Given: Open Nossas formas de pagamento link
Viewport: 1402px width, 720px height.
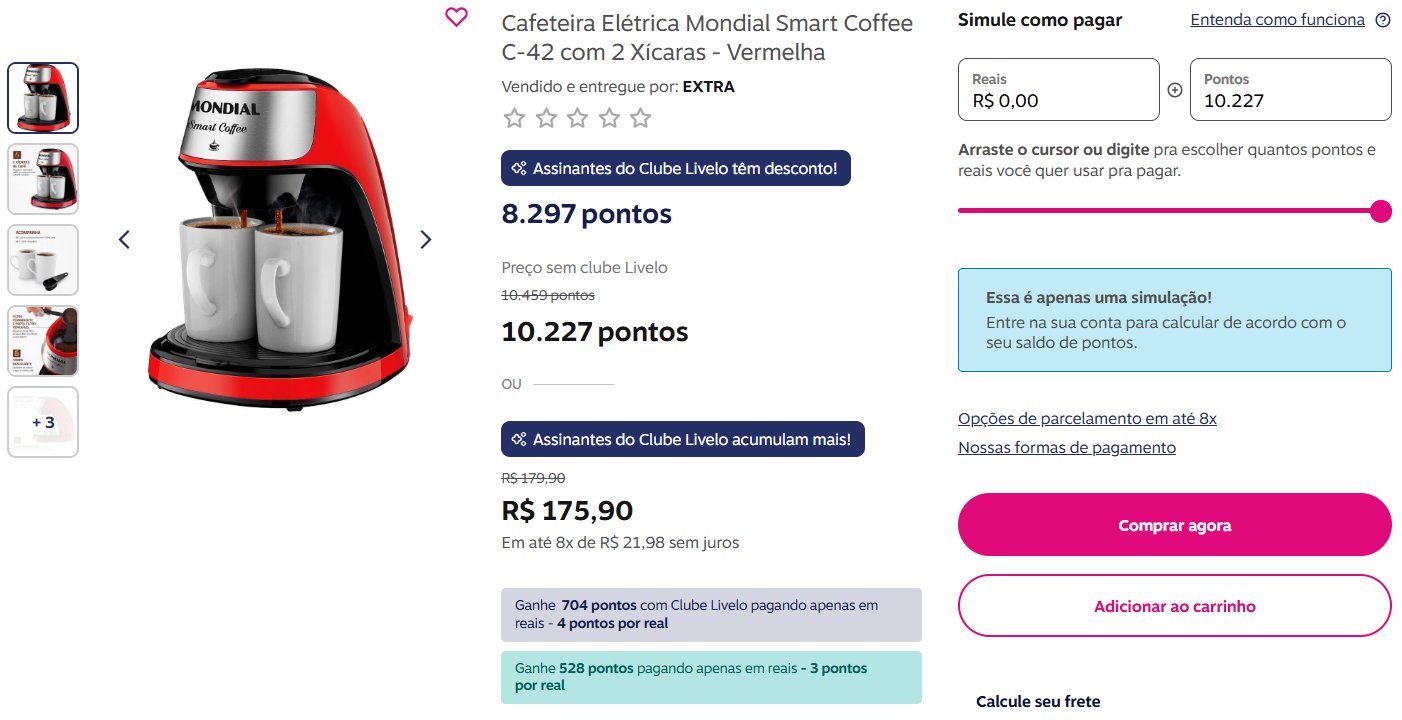Looking at the screenshot, I should coord(1067,448).
